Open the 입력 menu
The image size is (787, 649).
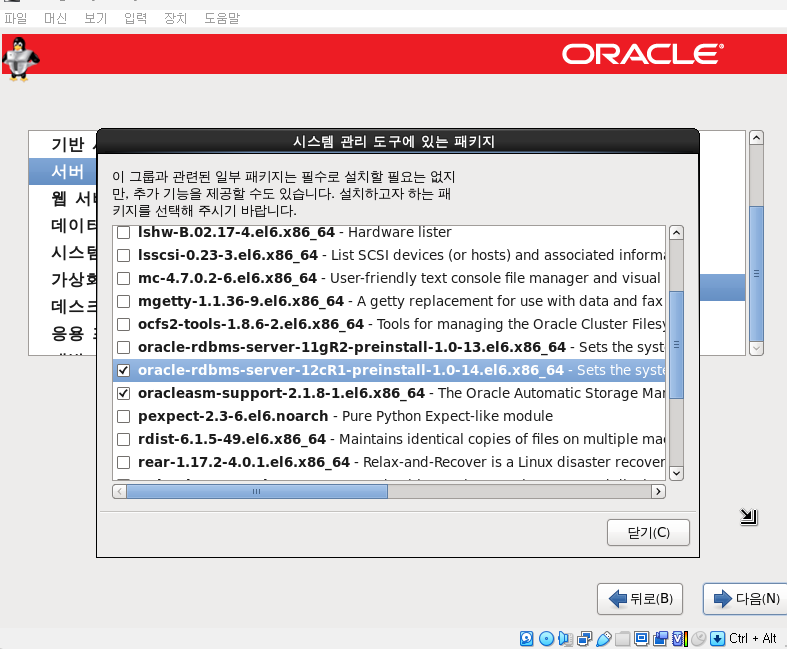[x=136, y=19]
